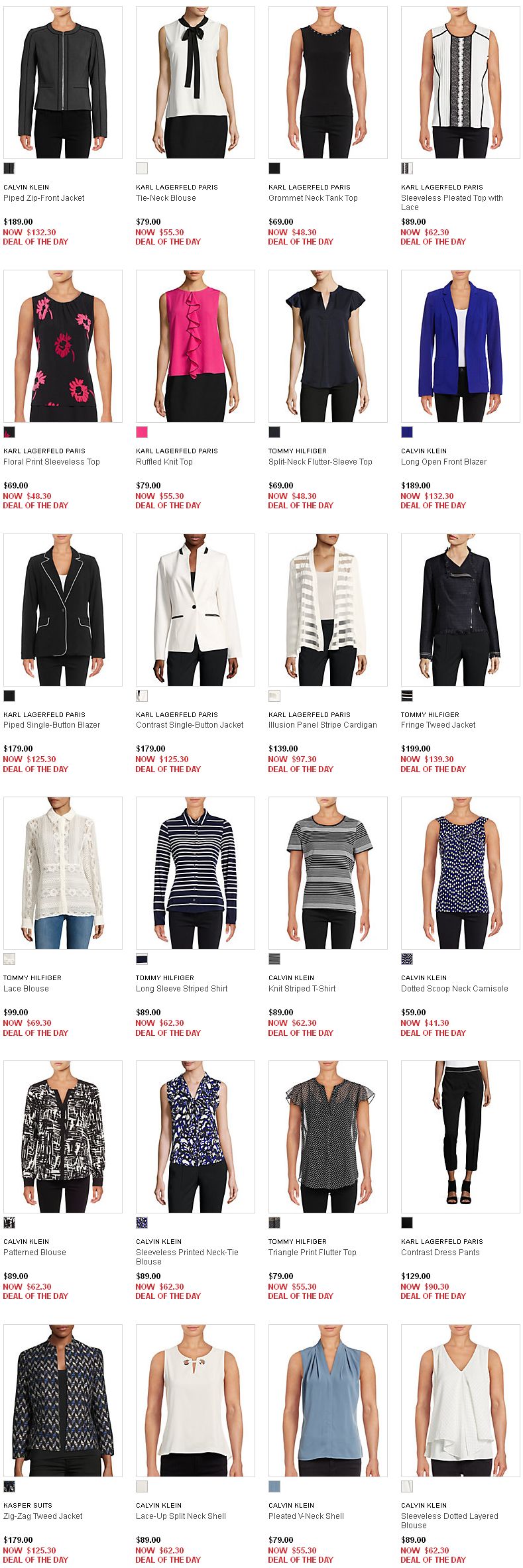
Task: Choose the black swatch under Contrast Dress Pants
Action: tap(407, 1223)
